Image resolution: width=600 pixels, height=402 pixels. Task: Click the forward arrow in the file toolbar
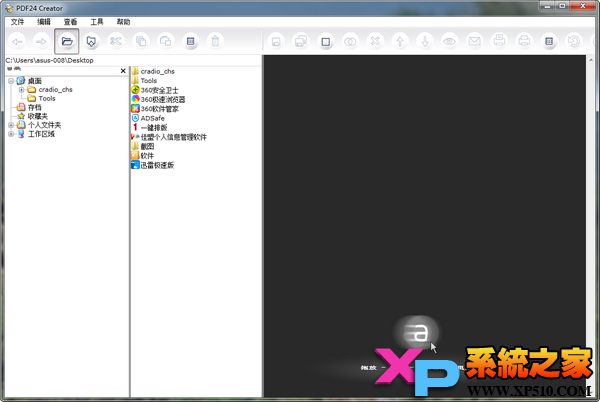pos(42,41)
